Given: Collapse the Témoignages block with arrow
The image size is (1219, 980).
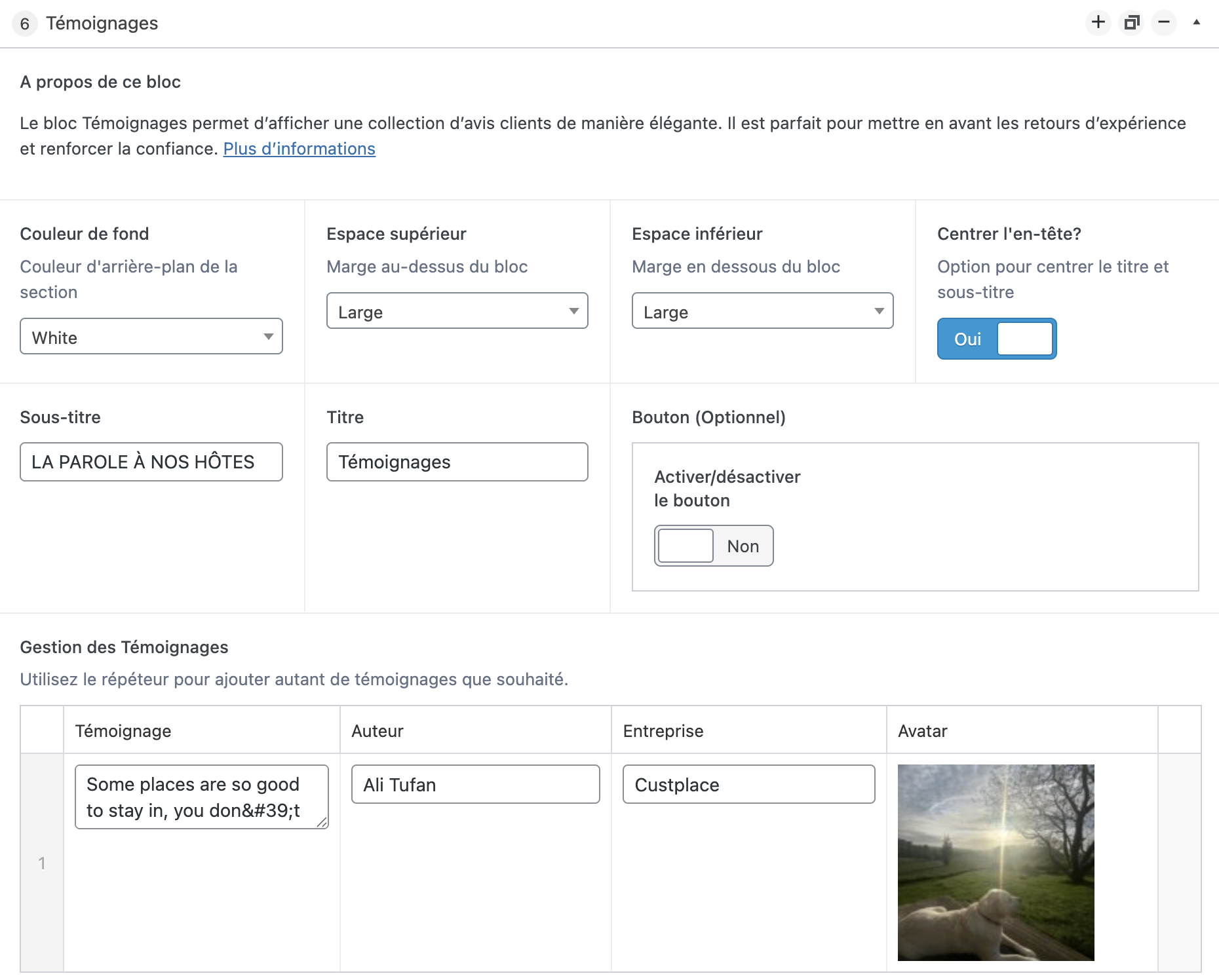Looking at the screenshot, I should click(x=1196, y=22).
